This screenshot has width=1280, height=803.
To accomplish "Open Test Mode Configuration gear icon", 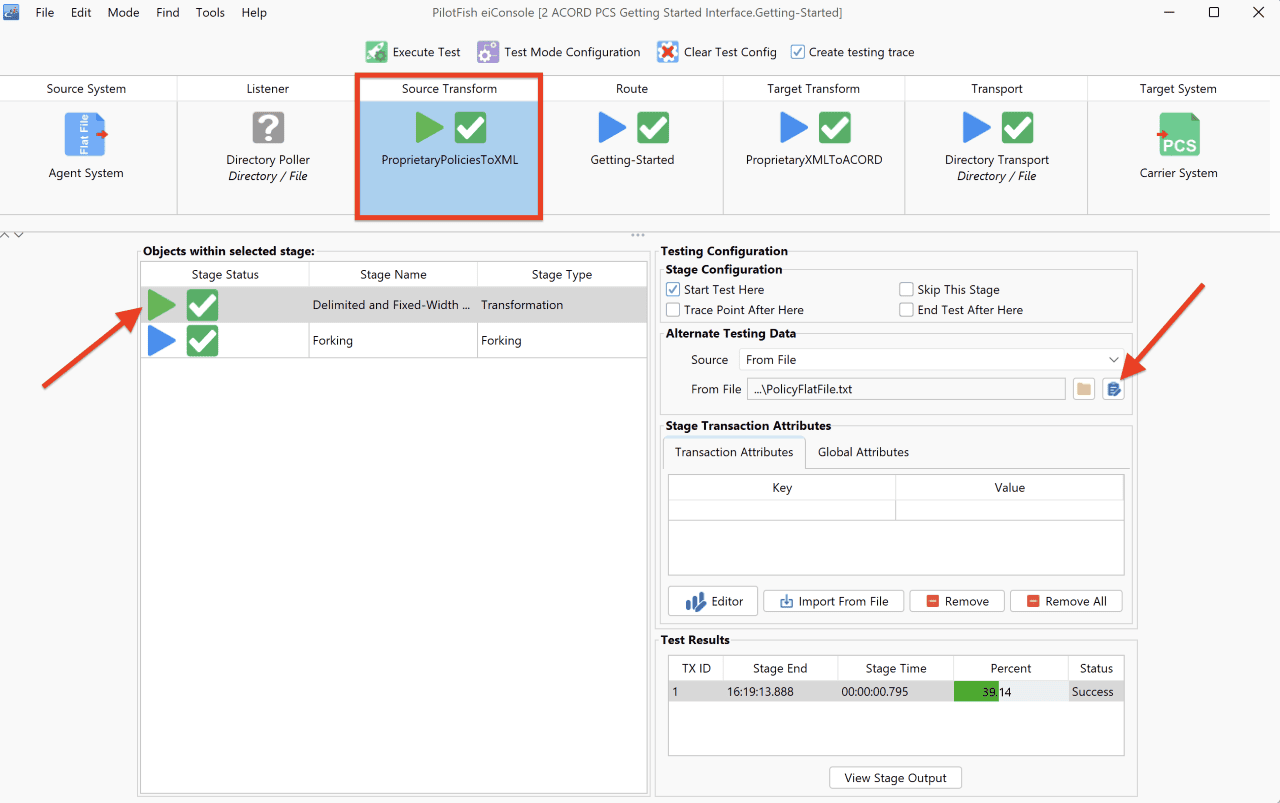I will [488, 52].
